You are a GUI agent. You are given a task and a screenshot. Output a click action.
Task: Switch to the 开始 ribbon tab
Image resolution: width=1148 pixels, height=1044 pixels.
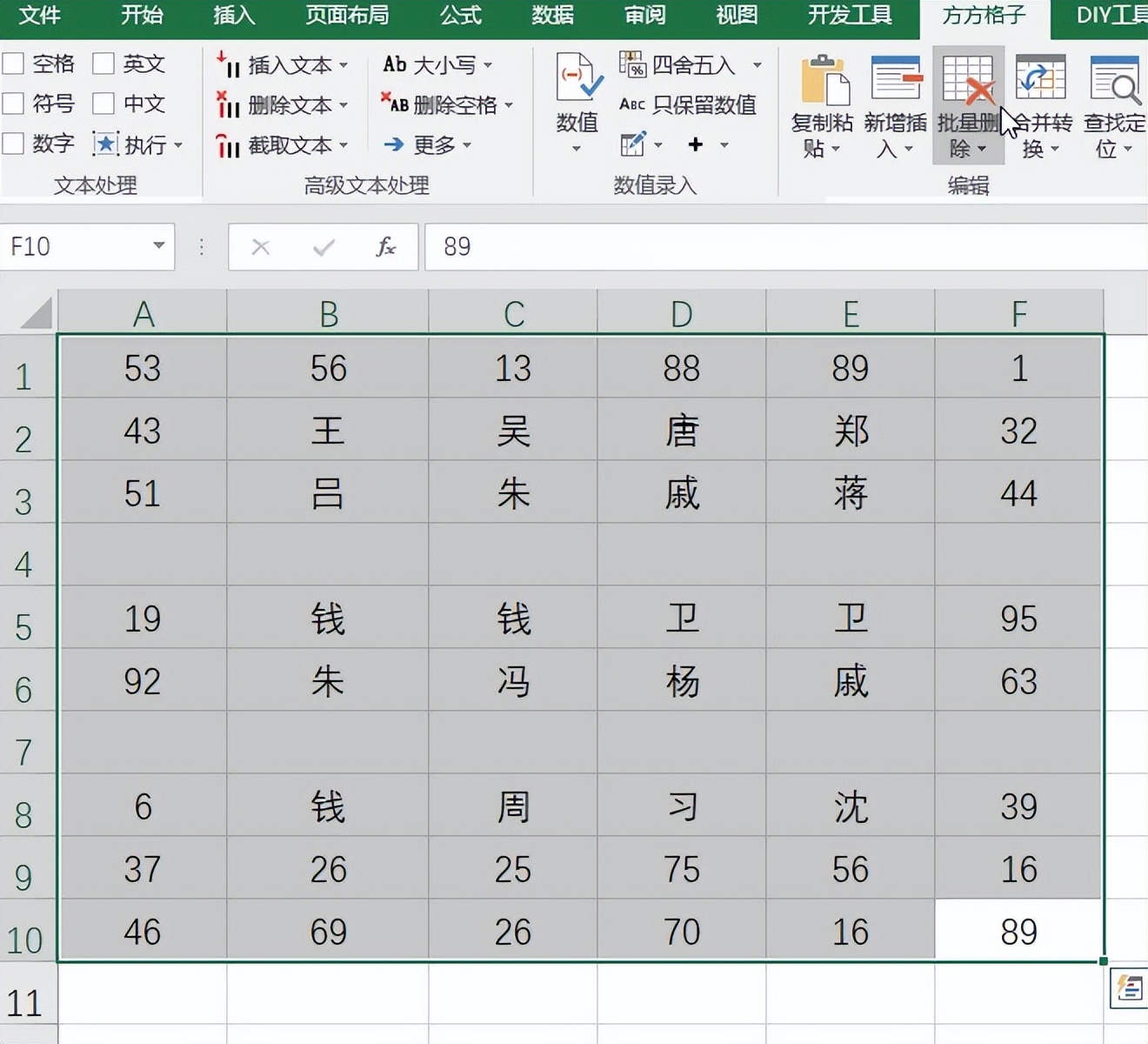(142, 16)
